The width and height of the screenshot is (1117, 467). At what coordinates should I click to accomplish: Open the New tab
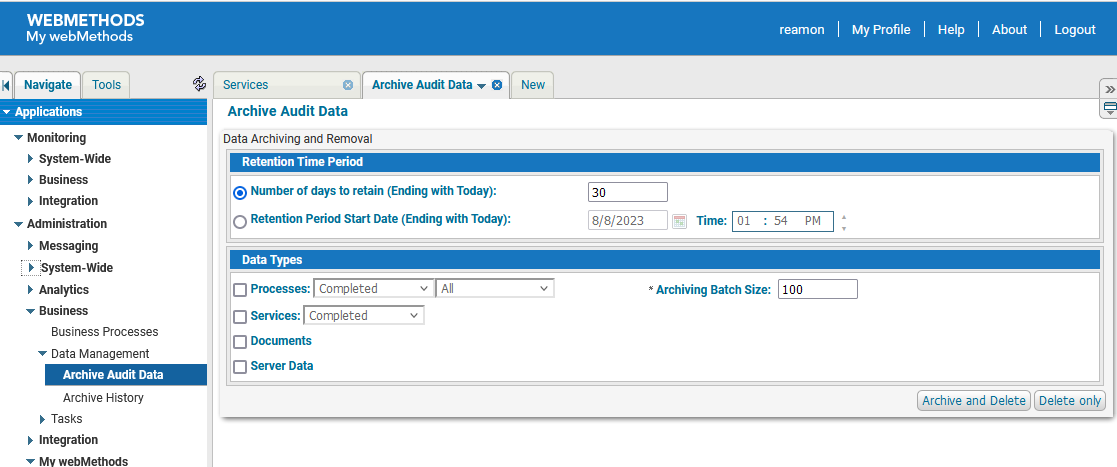533,85
